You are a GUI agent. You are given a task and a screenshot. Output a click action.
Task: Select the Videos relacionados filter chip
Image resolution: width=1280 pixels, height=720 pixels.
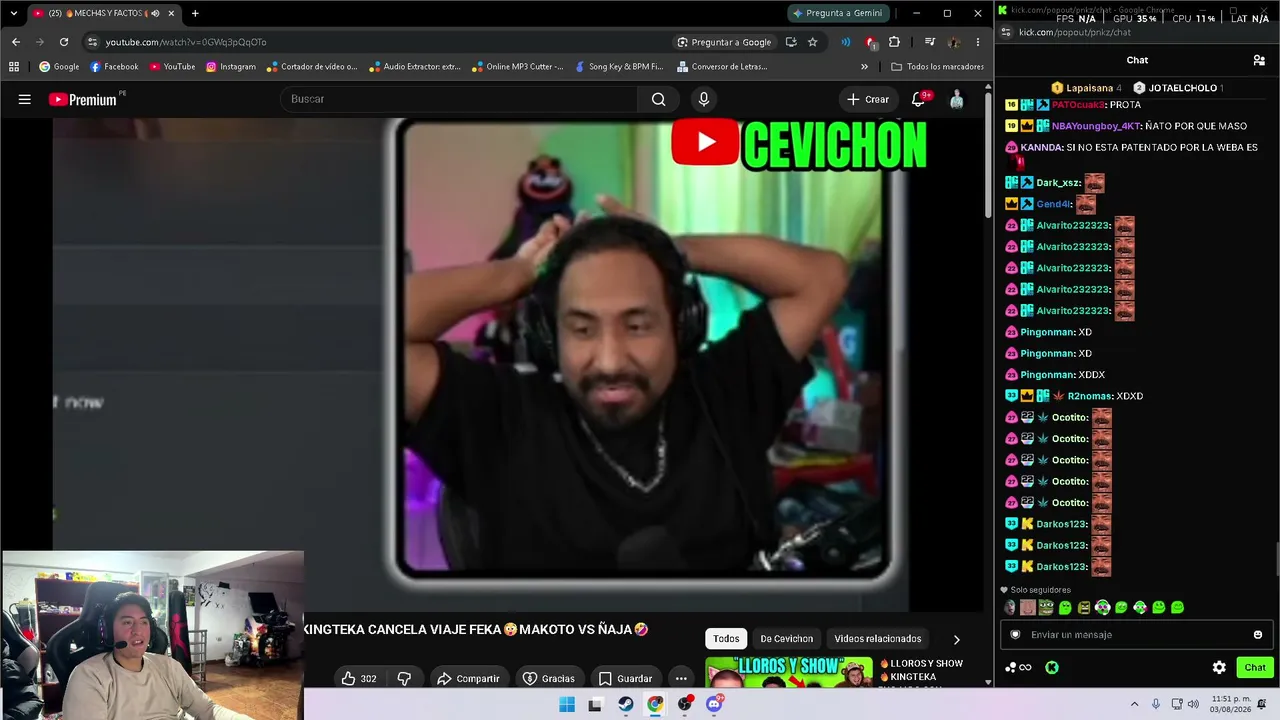[x=878, y=639]
